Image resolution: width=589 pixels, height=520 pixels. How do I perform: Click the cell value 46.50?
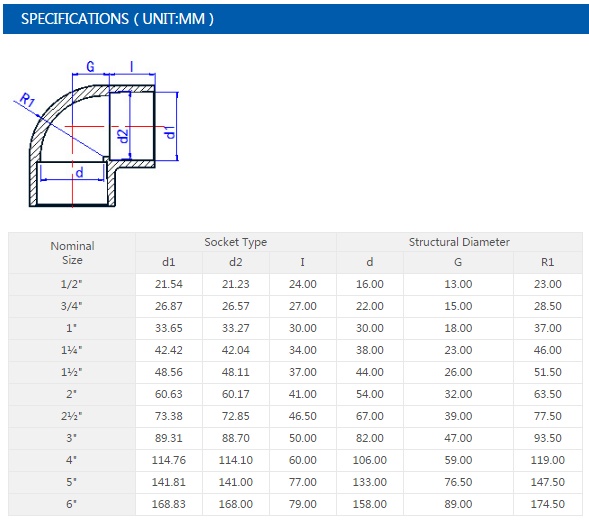point(302,416)
